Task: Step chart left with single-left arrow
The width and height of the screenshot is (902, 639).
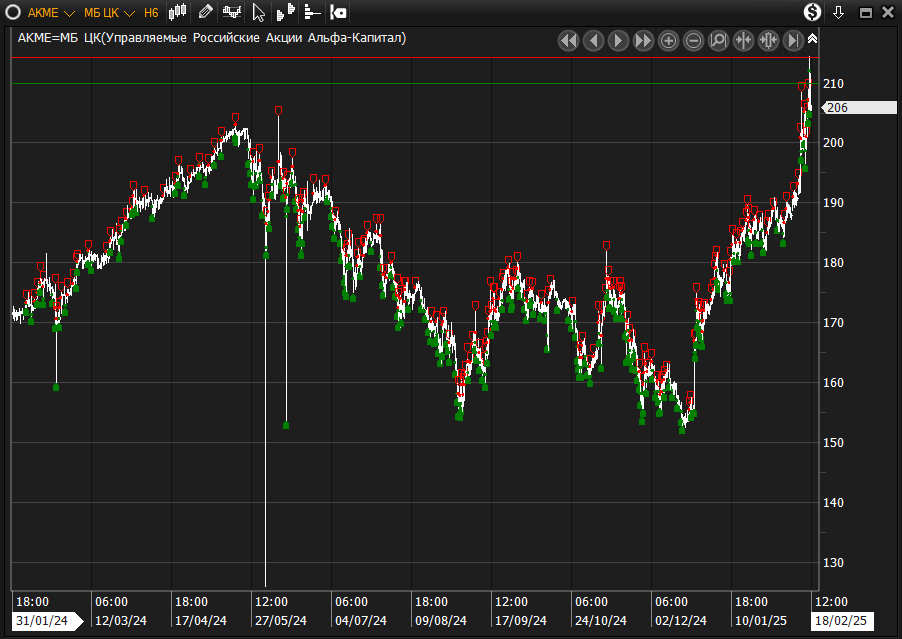Action: (593, 40)
